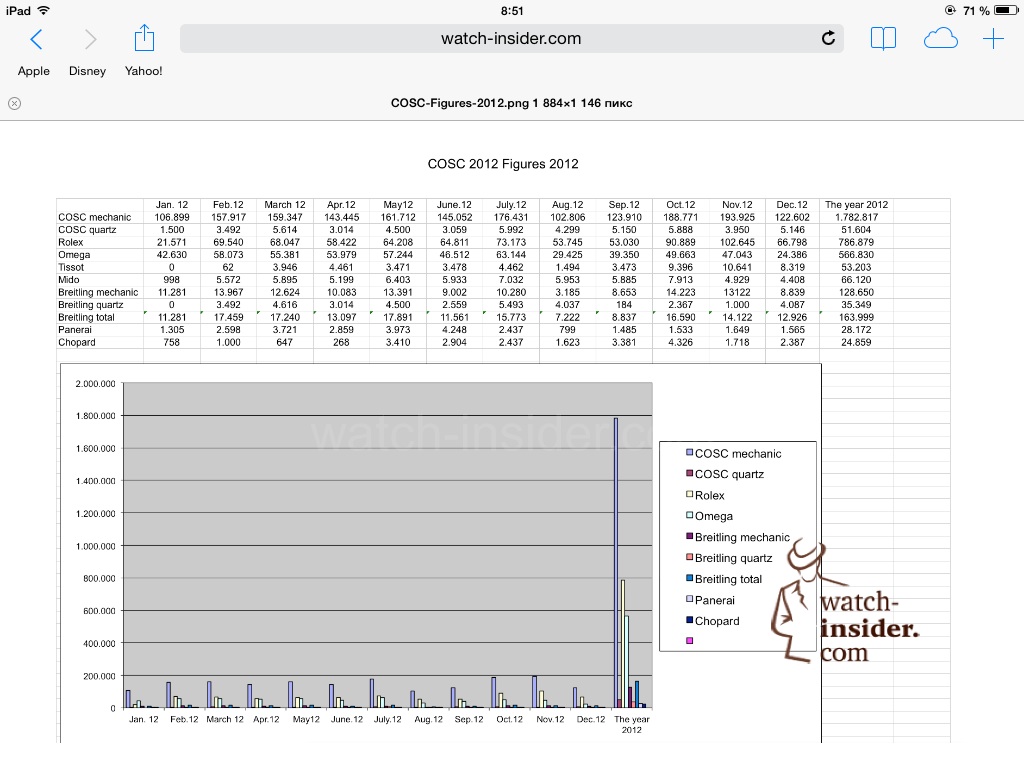Open the Apple bookmark

(34, 71)
